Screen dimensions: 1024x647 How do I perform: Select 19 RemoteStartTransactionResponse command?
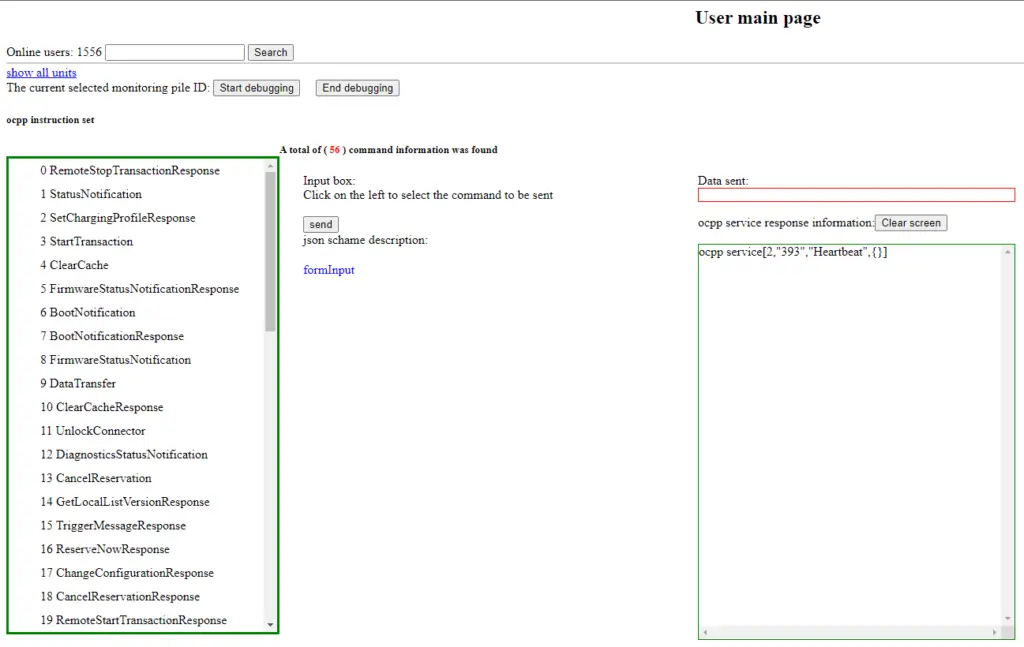point(134,620)
